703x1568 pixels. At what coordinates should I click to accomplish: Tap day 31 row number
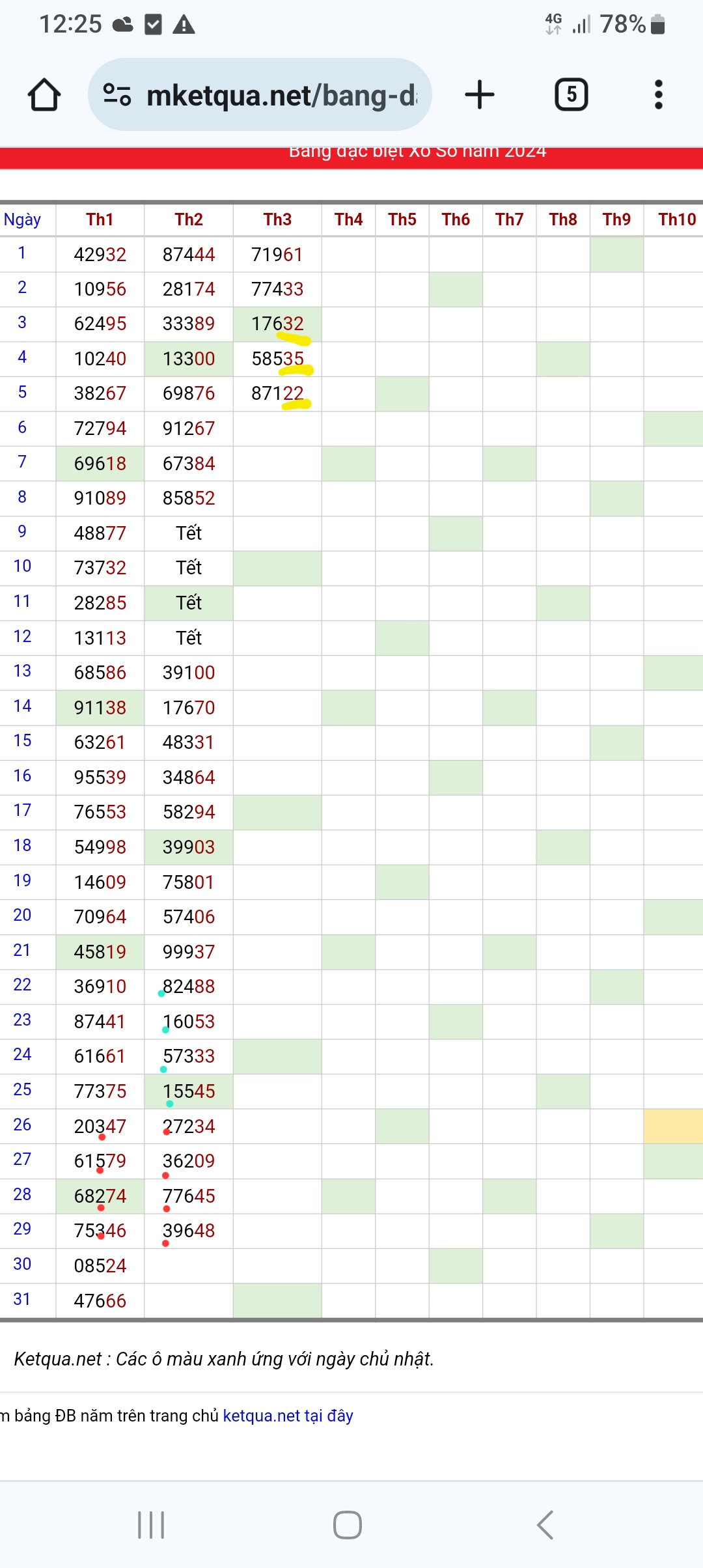tap(22, 1299)
